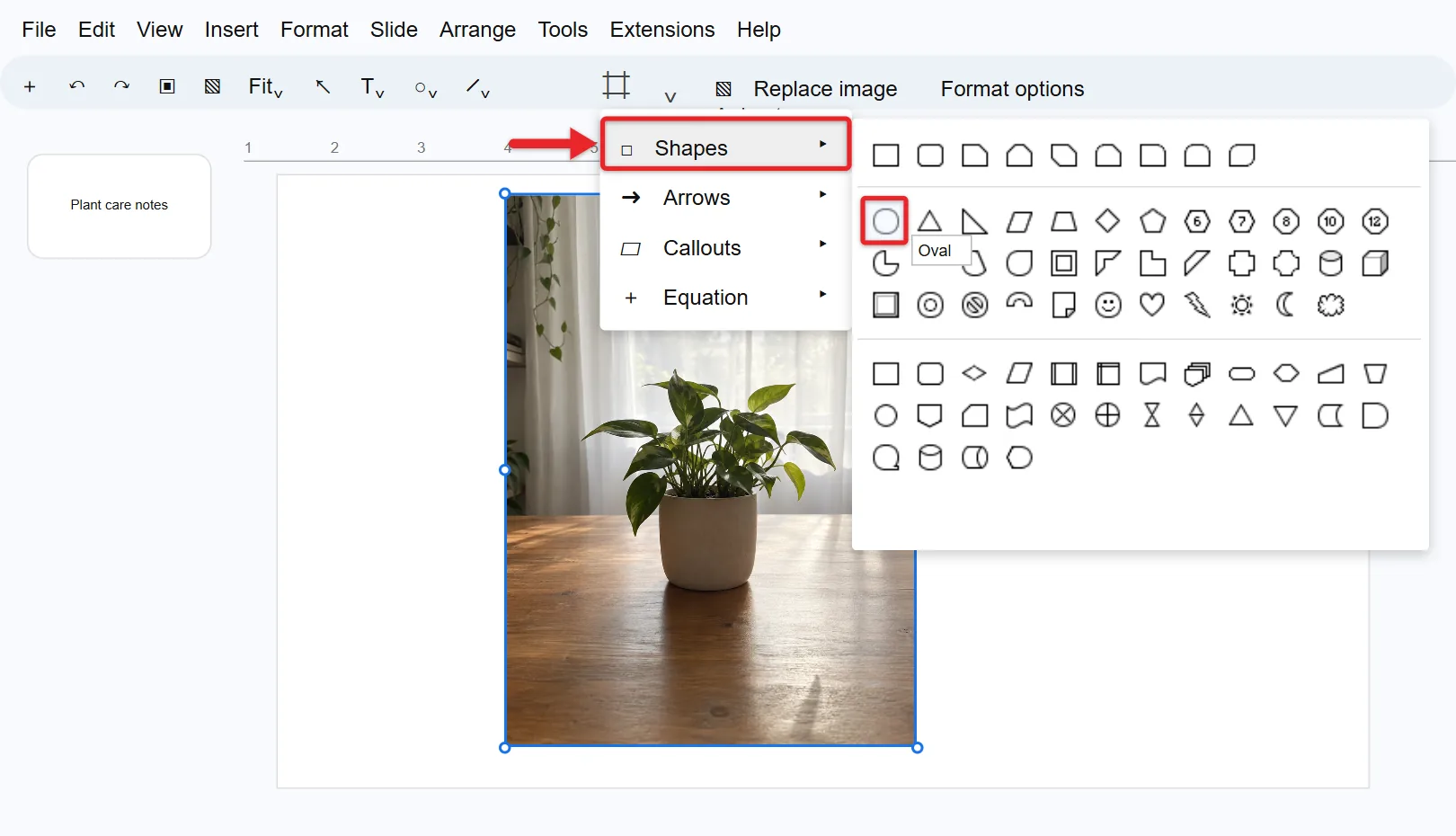Choose the Cube shape
The width and height of the screenshot is (1456, 836).
pyautogui.click(x=1375, y=263)
